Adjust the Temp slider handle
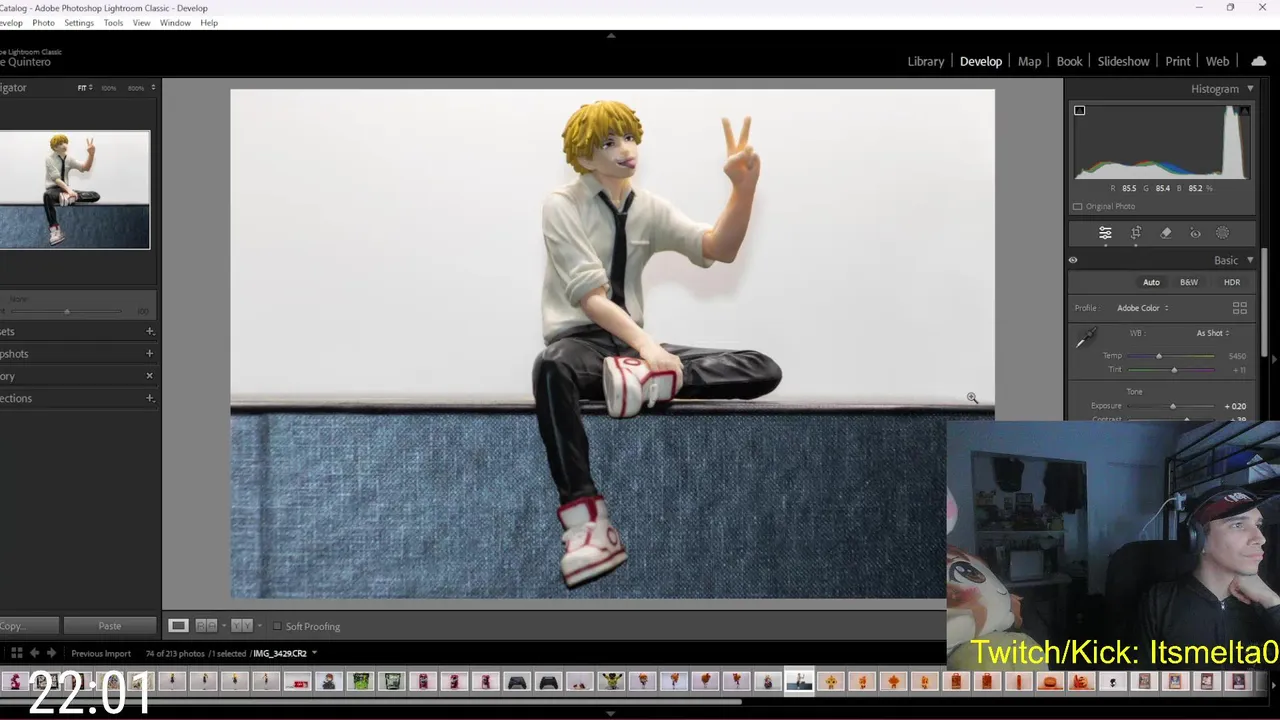The width and height of the screenshot is (1280, 720). 1159,356
